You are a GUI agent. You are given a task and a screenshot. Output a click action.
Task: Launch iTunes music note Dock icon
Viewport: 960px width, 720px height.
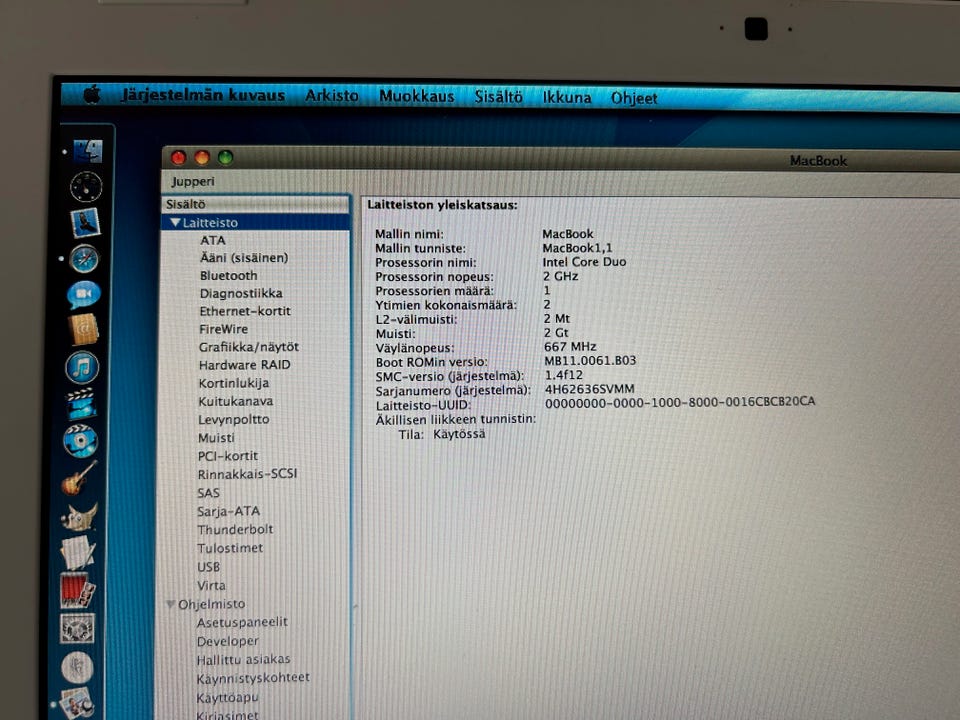(x=82, y=367)
